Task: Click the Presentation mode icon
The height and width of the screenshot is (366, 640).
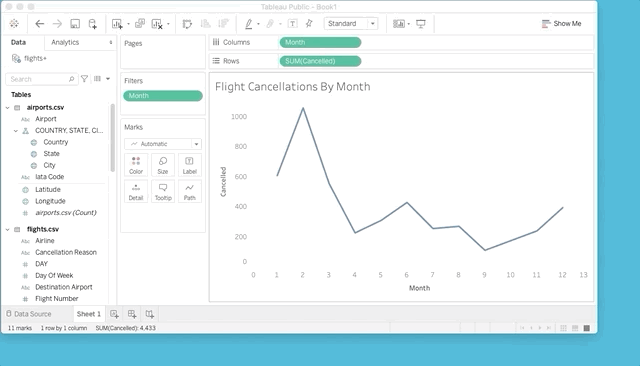Action: coord(420,24)
